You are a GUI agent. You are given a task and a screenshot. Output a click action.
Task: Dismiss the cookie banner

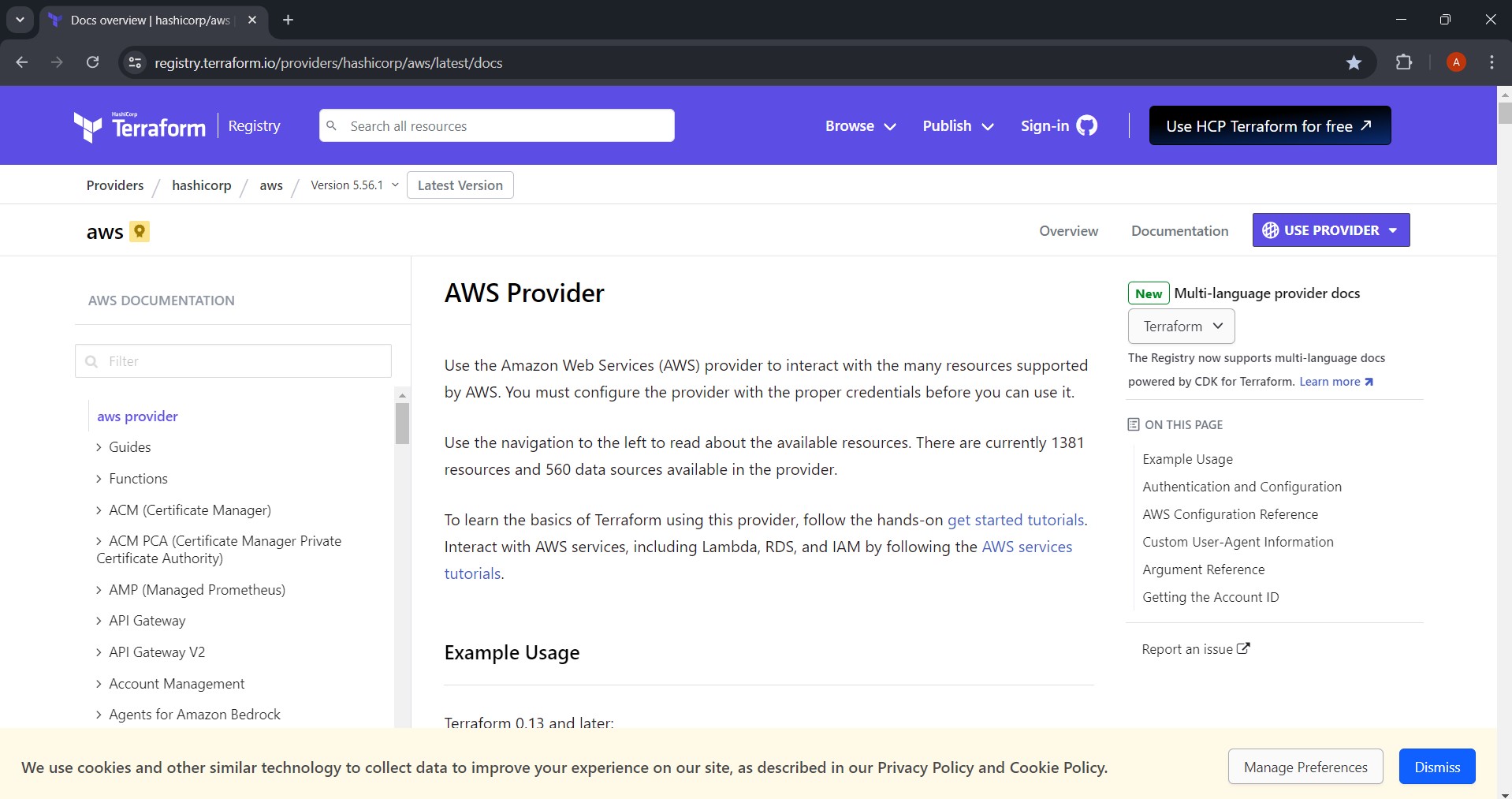(x=1436, y=767)
